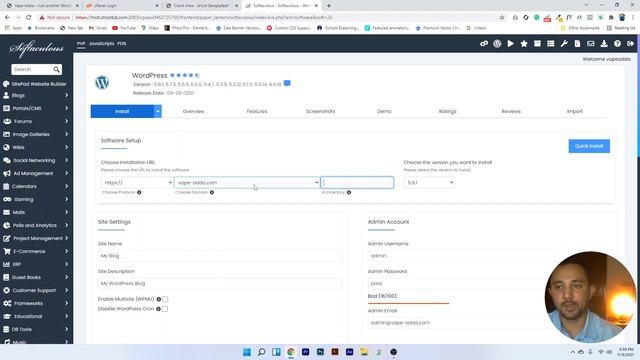Reload the page in the browser
This screenshot has width=640, height=360.
[29, 18]
